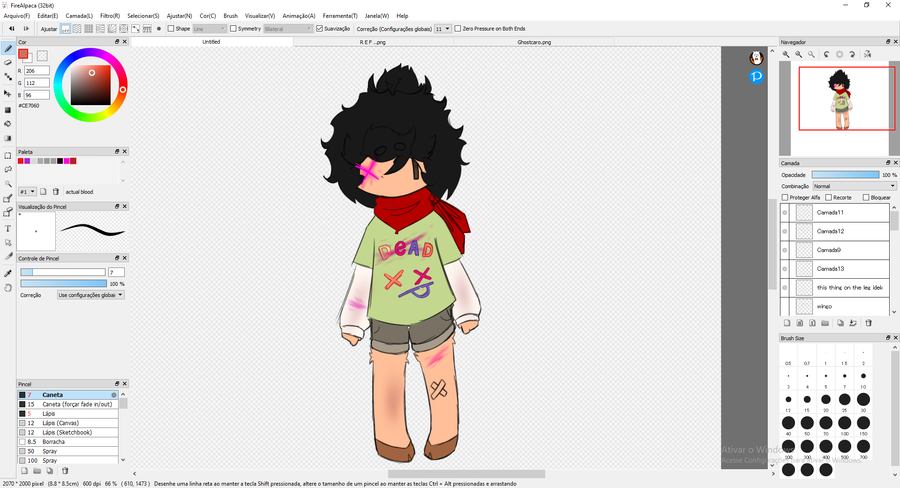
Task: Open the palette #1 dropdown
Action: [28, 192]
